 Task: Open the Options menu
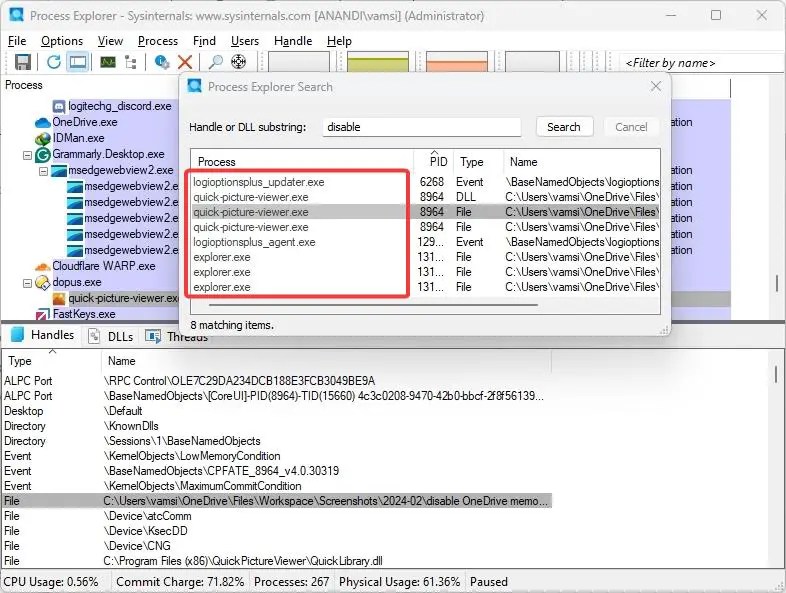pyautogui.click(x=62, y=41)
